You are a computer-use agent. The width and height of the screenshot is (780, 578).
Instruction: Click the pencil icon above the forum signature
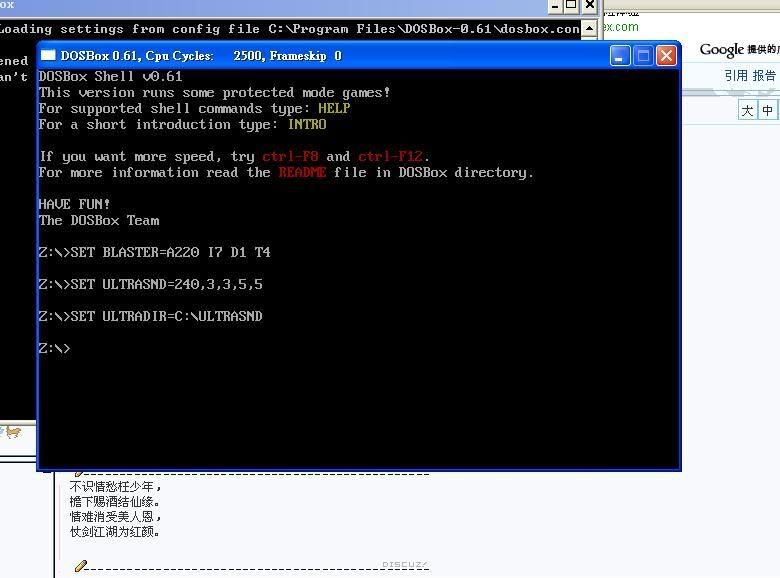[x=80, y=473]
